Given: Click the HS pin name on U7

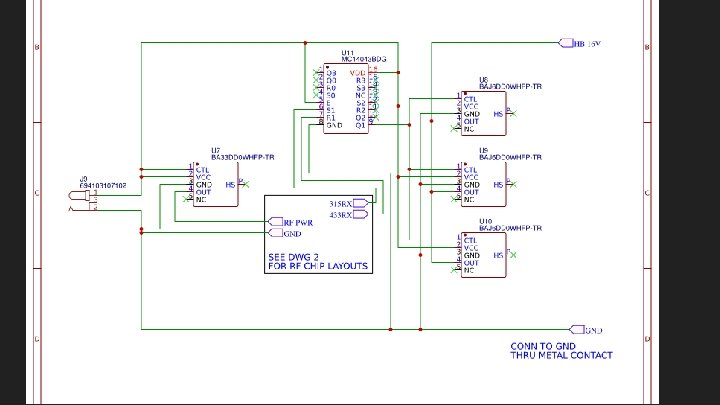Looking at the screenshot, I should tap(230, 185).
